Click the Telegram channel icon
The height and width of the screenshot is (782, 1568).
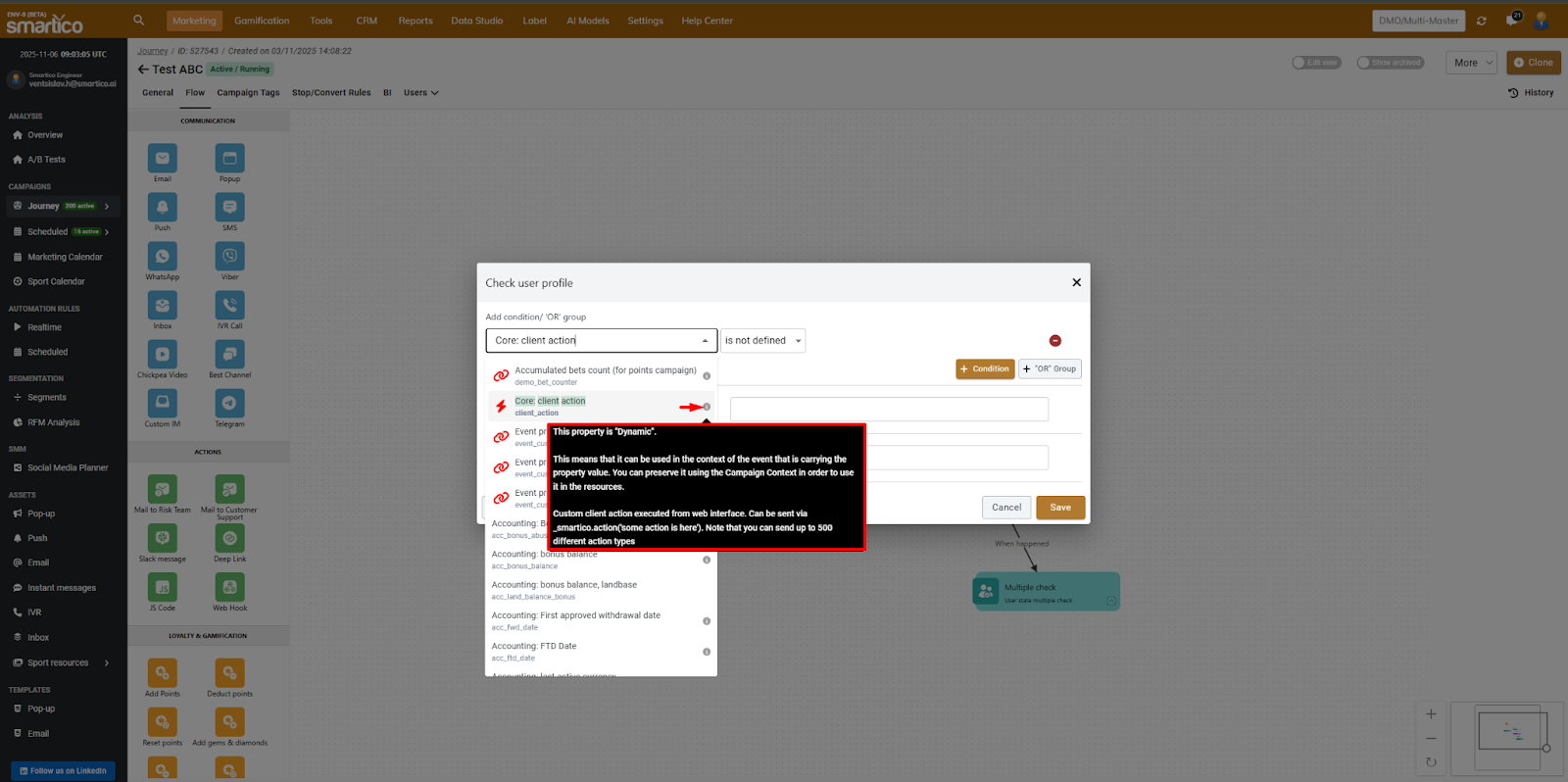(229, 403)
